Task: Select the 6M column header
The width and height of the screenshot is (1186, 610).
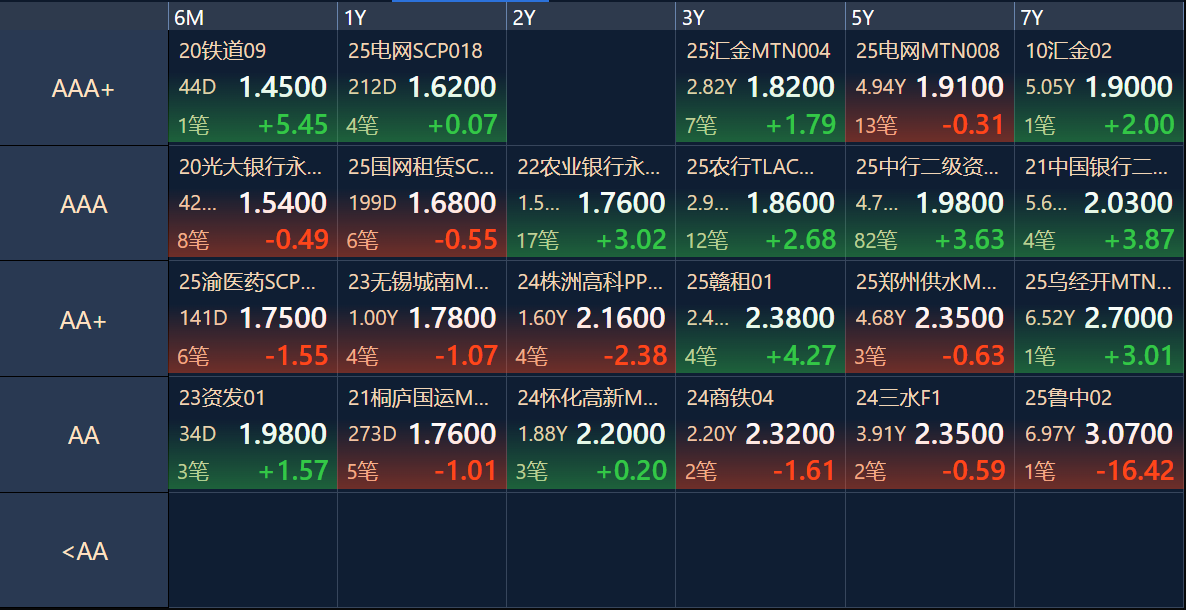Action: pos(253,17)
